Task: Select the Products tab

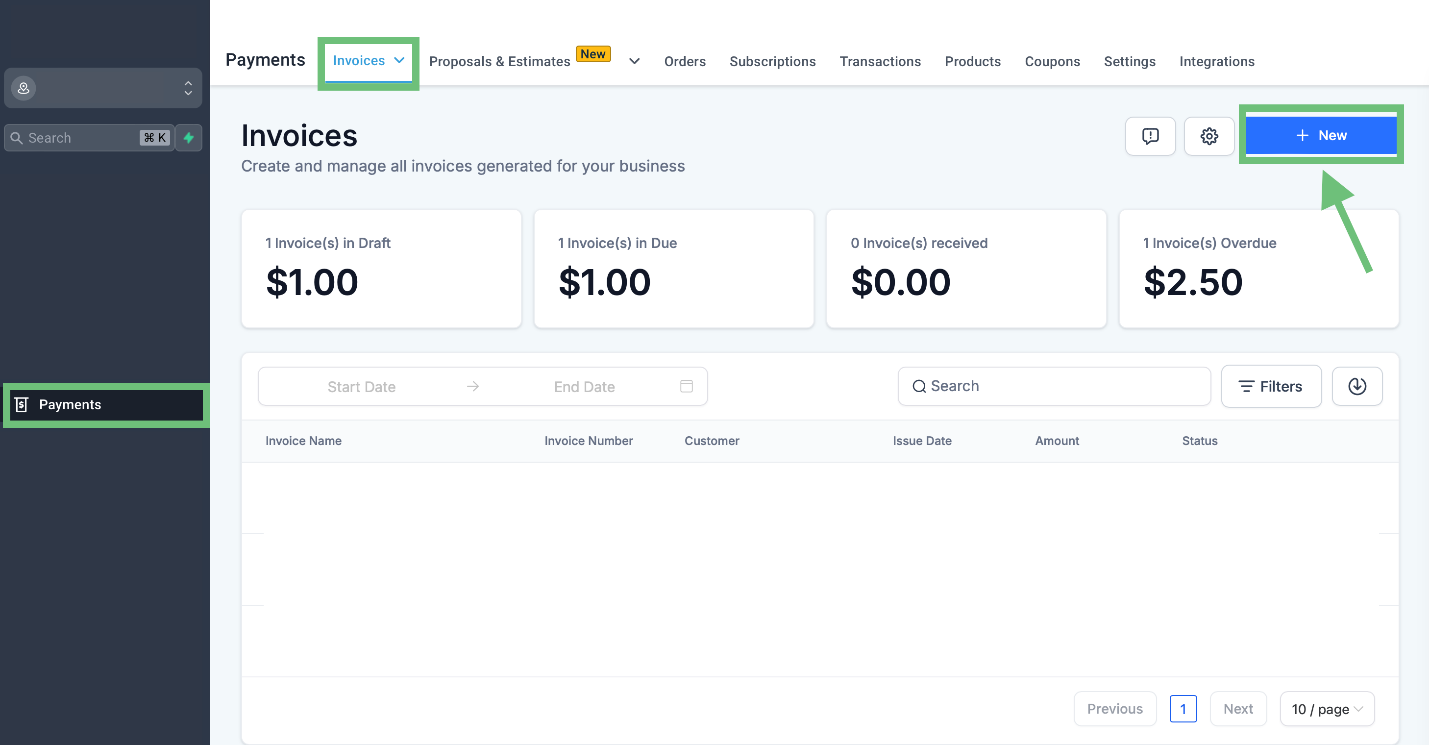Action: pyautogui.click(x=973, y=61)
